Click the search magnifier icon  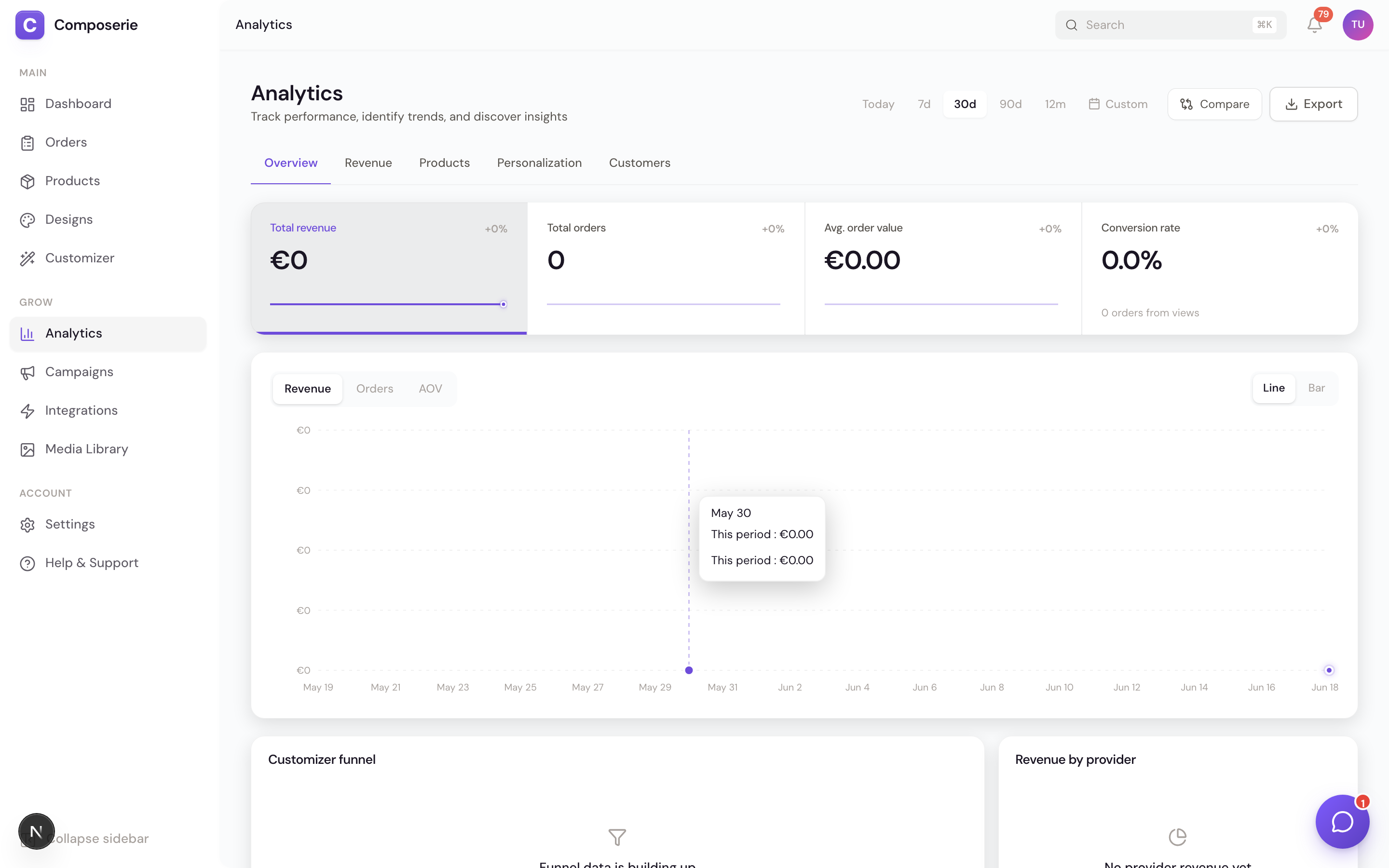[1071, 25]
